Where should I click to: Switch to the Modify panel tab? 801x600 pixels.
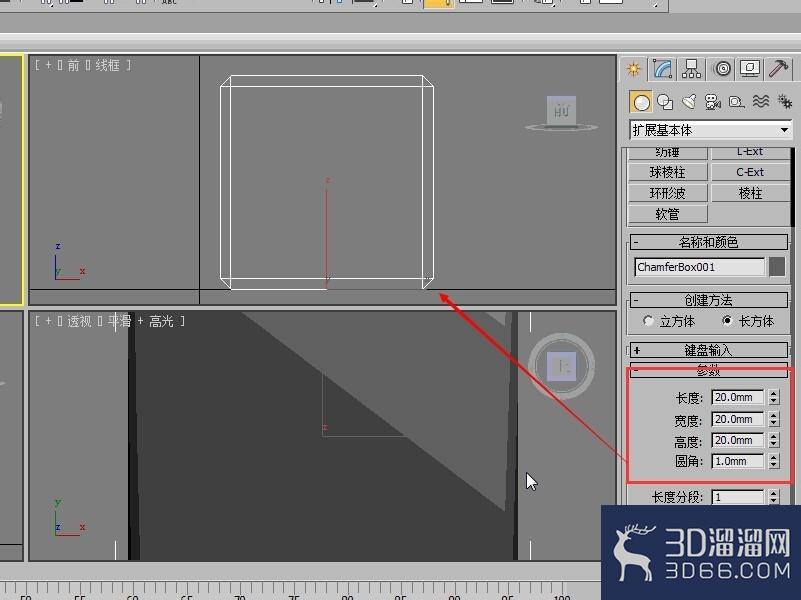point(662,69)
